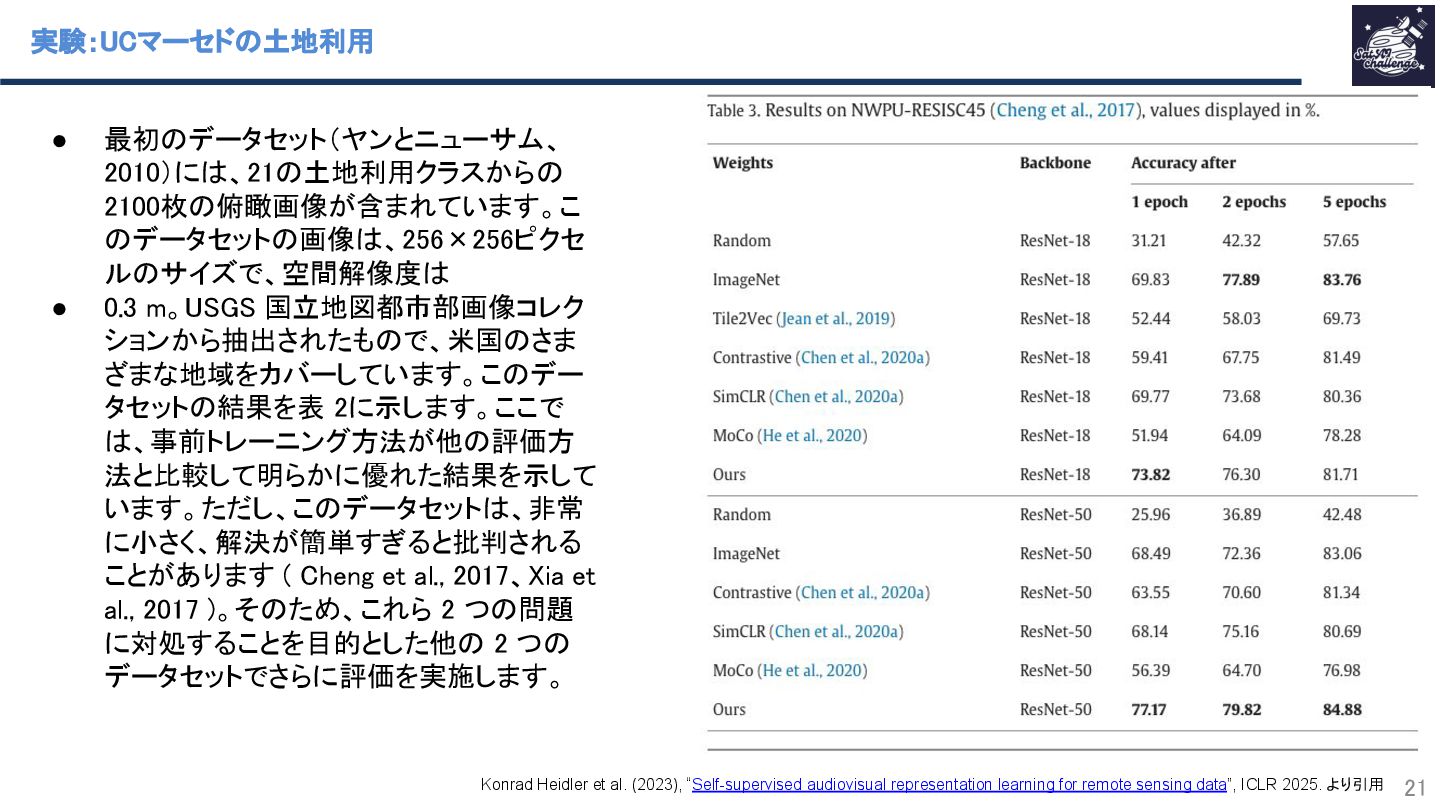Click the value 63.55
This screenshot has width=1440, height=810.
pos(1150,593)
